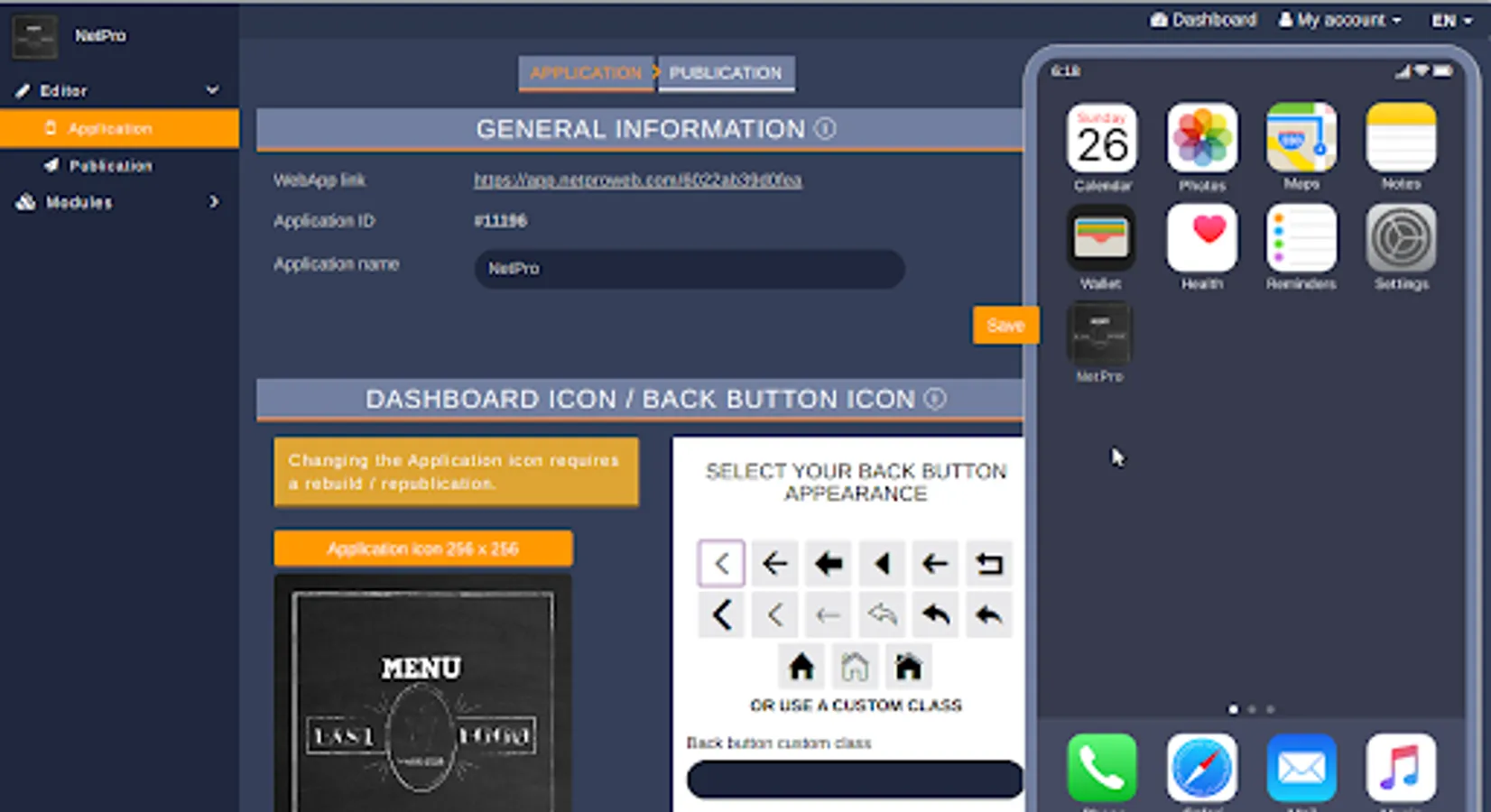This screenshot has width=1491, height=812.
Task: Open the WebApp link URL
Action: tap(638, 180)
